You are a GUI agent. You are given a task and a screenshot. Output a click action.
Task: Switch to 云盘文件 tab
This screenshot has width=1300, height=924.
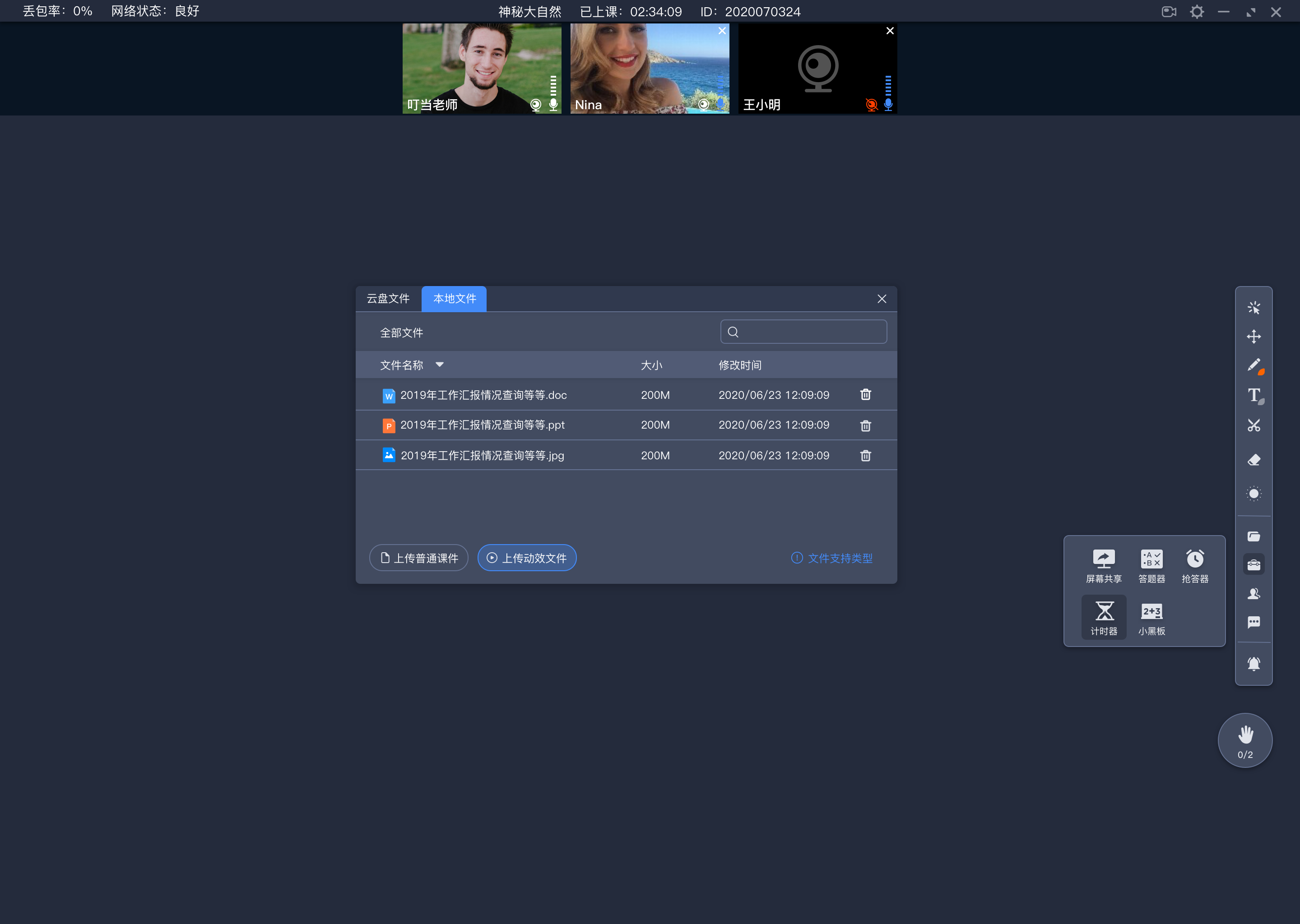pyautogui.click(x=389, y=298)
